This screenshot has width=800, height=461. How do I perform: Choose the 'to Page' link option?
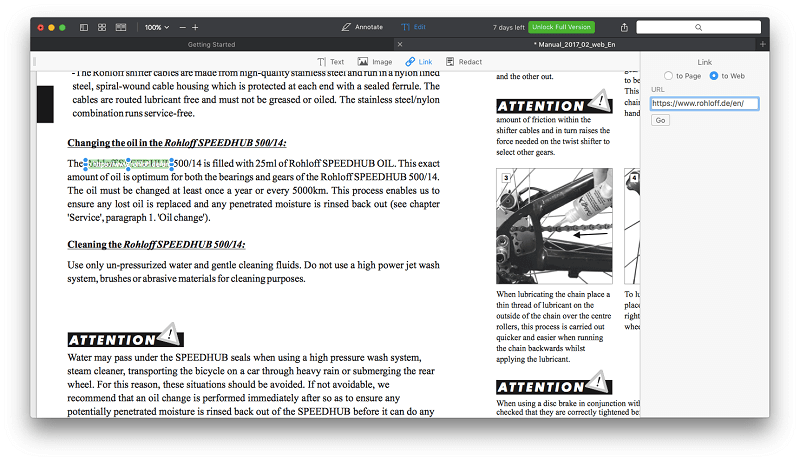tap(682, 75)
